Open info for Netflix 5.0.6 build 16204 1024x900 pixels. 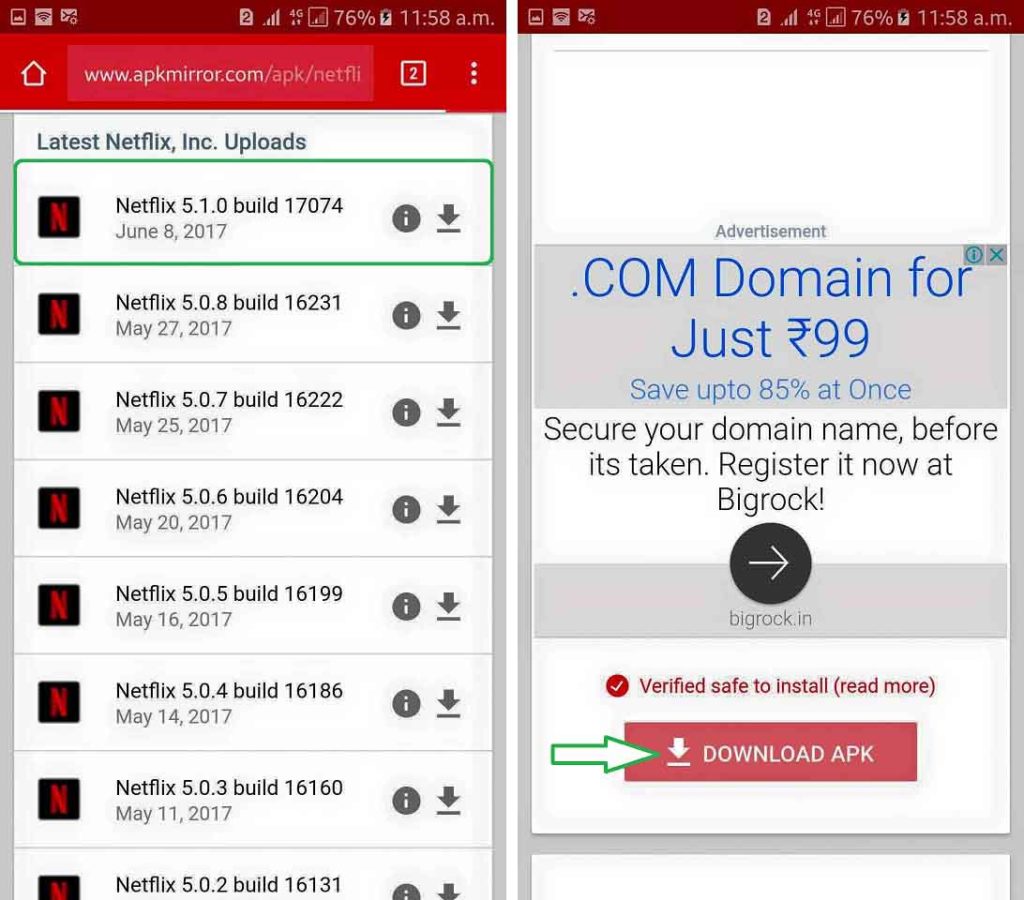pyautogui.click(x=406, y=509)
